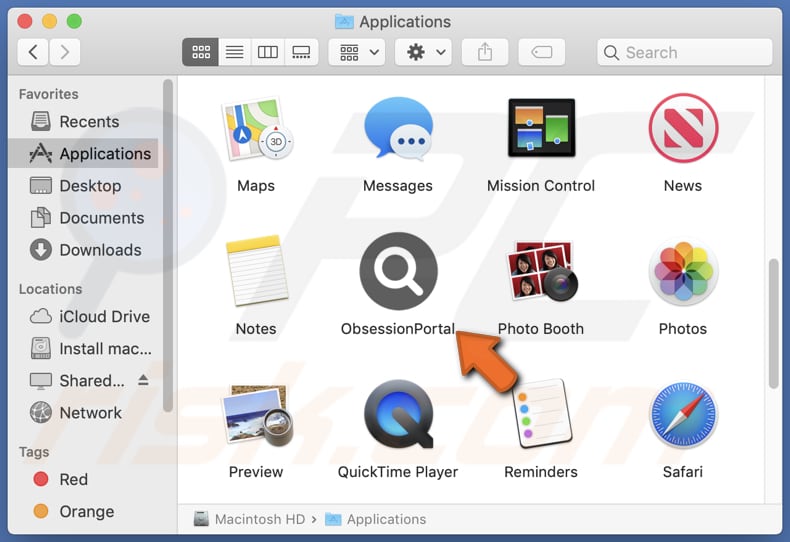
Task: Switch to list view
Action: tap(234, 52)
